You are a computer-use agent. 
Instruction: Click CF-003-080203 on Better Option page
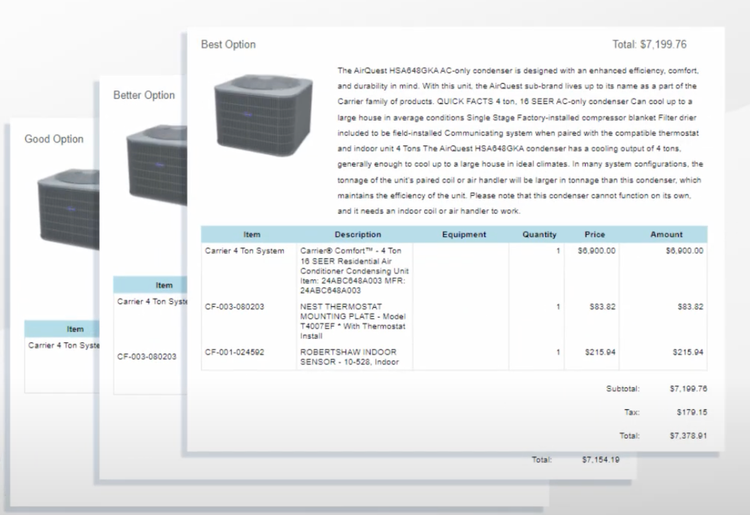coord(147,356)
